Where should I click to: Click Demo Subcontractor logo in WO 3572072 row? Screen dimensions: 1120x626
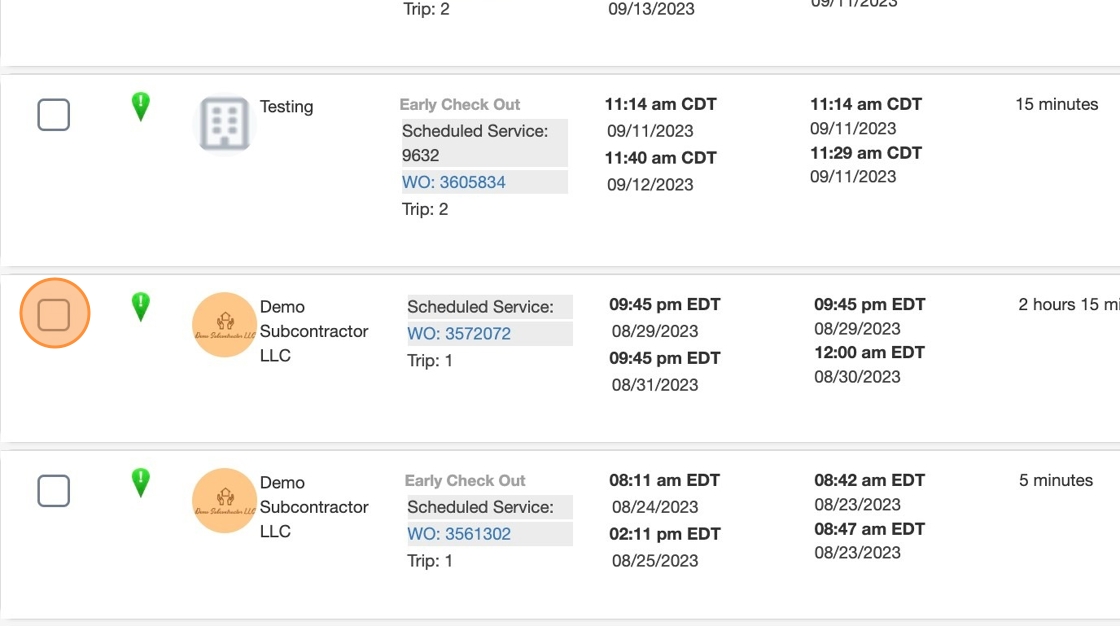pyautogui.click(x=224, y=325)
